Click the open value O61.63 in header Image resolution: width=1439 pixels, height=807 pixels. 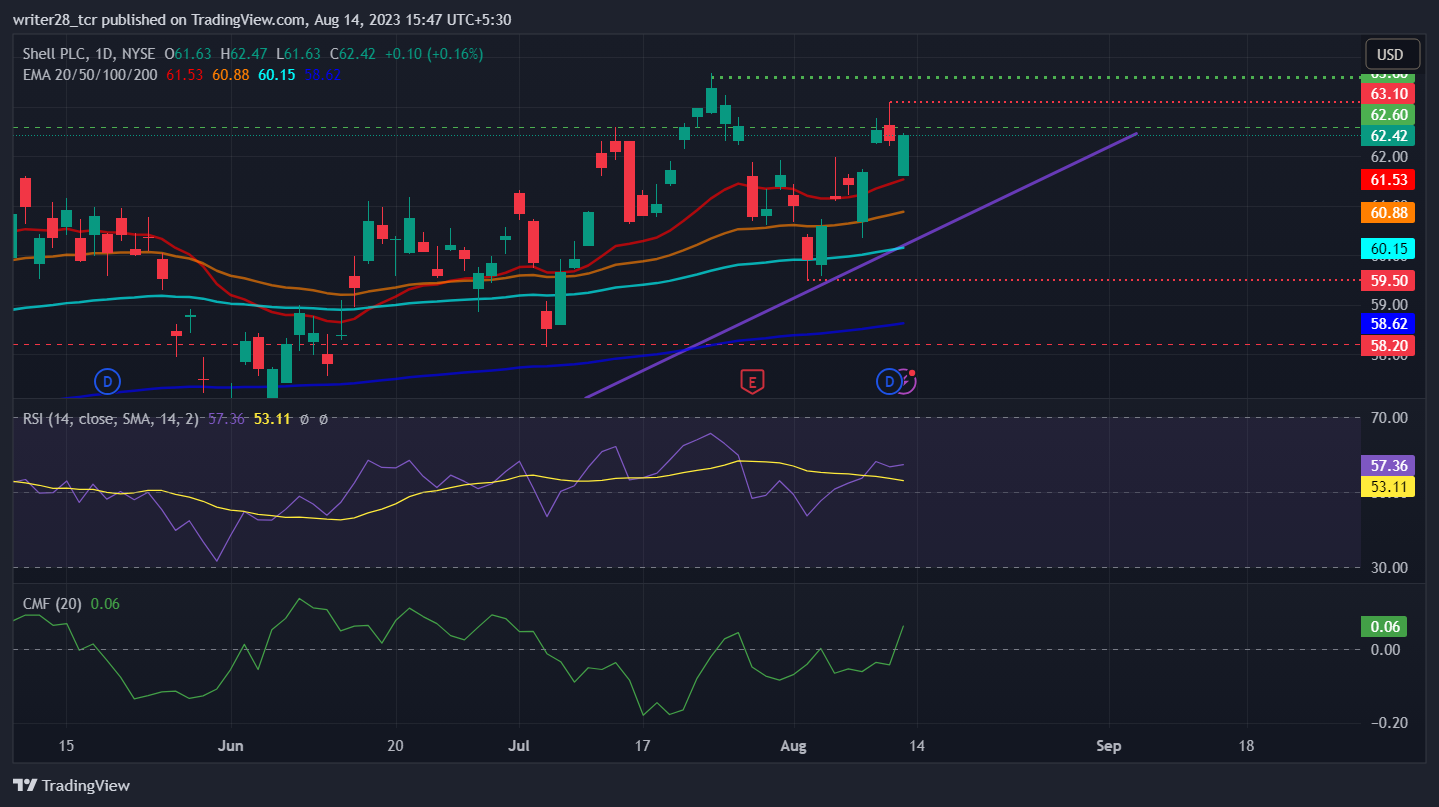point(186,53)
